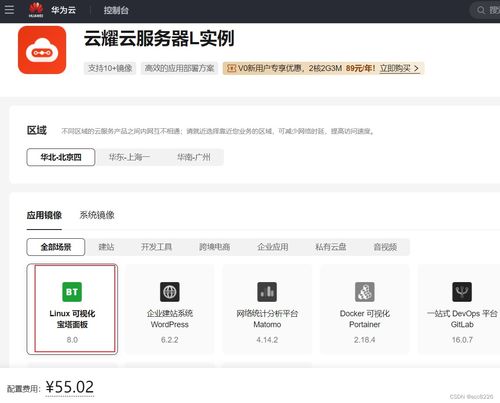This screenshot has height=403, width=500.
Task: Open the hamburger navigation menu
Action: 9,10
